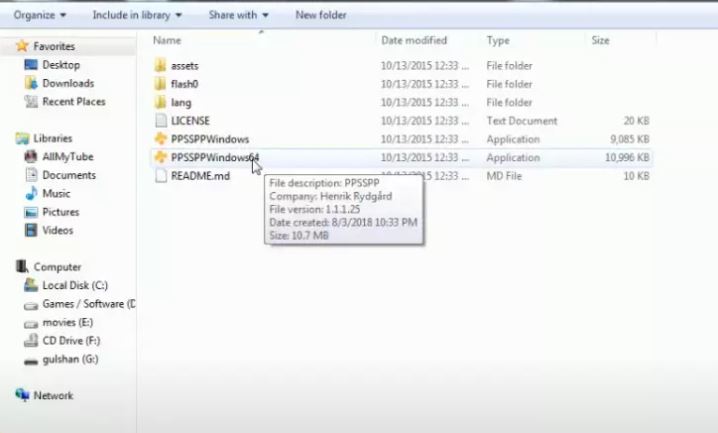This screenshot has width=718, height=433.
Task: Open the Organize dropdown menu
Action: pyautogui.click(x=40, y=15)
